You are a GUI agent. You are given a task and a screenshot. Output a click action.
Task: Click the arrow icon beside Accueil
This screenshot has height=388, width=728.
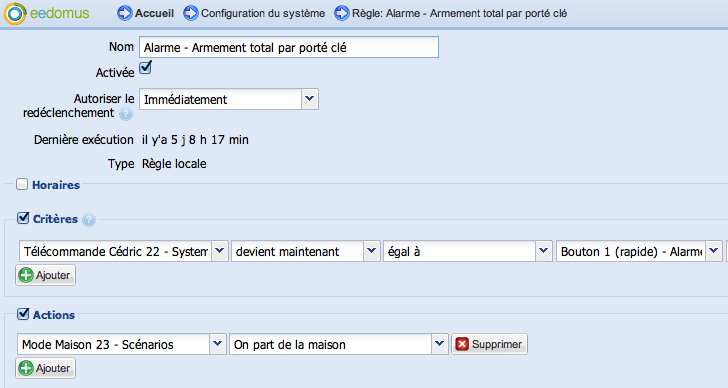tap(124, 13)
